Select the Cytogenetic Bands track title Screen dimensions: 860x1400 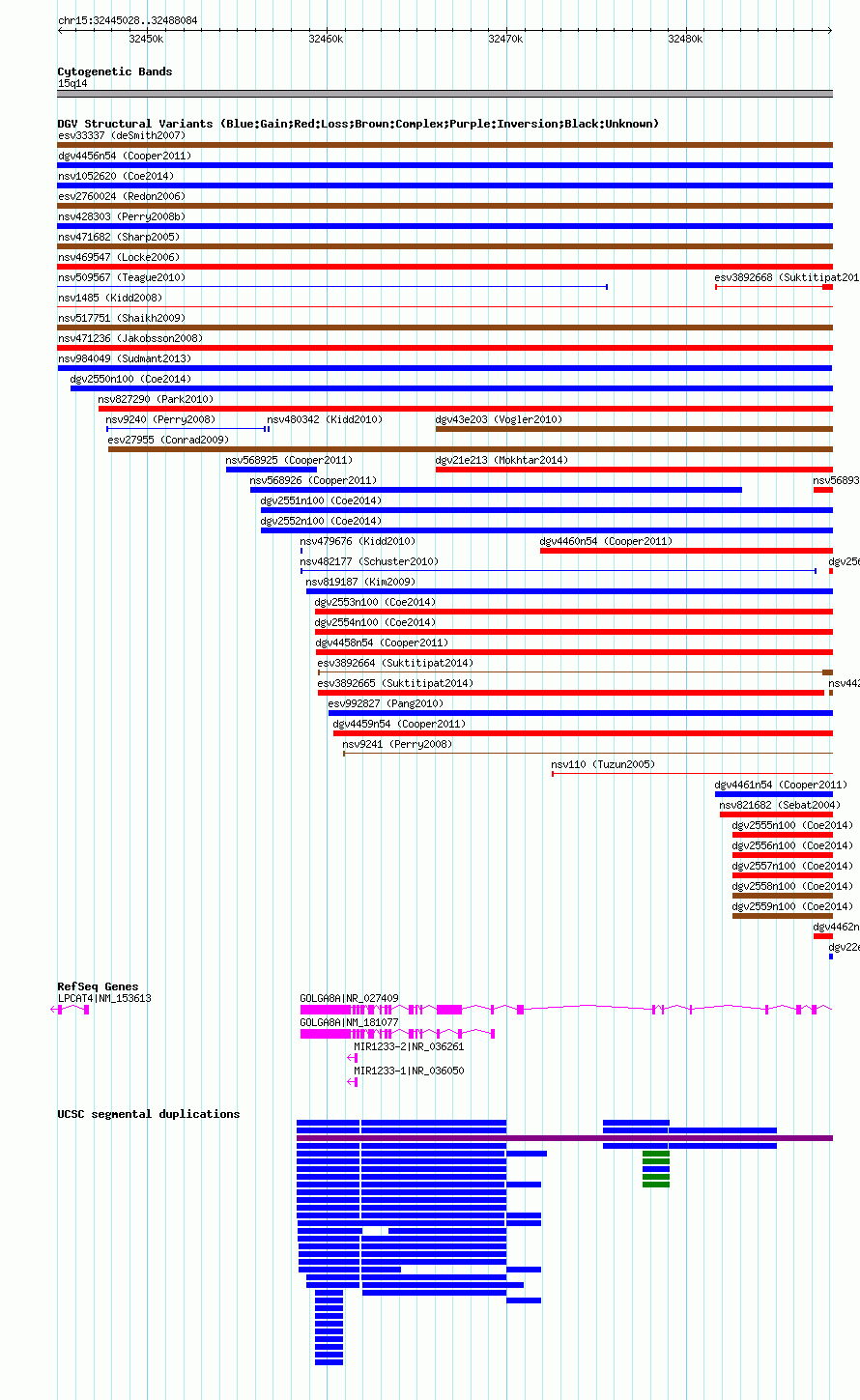(115, 71)
